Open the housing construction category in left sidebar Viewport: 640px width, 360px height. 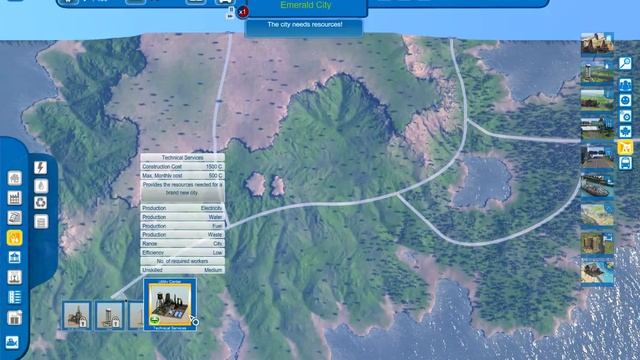(15, 178)
